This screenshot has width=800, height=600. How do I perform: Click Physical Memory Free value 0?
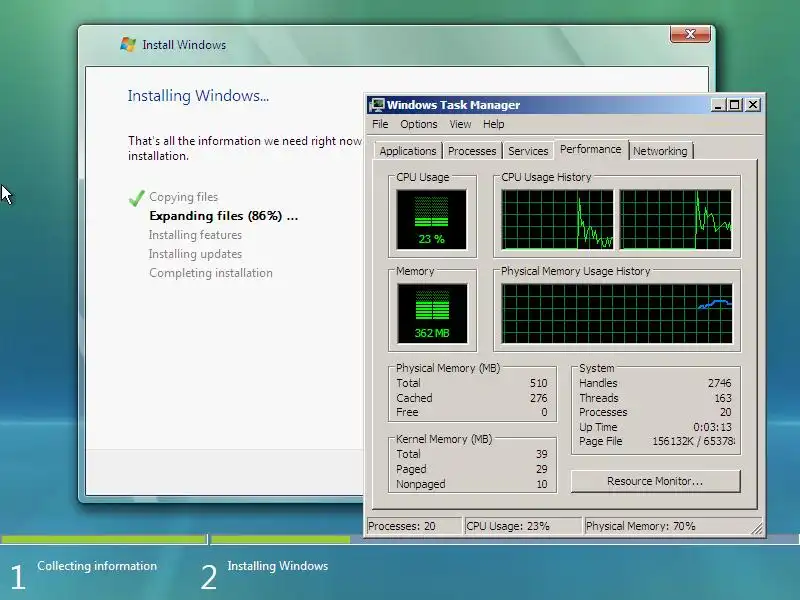pos(544,412)
